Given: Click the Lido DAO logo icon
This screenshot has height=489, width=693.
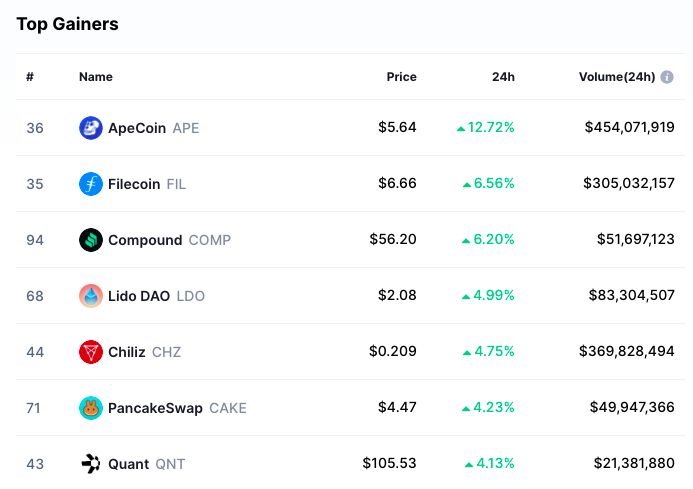Looking at the screenshot, I should tap(91, 296).
